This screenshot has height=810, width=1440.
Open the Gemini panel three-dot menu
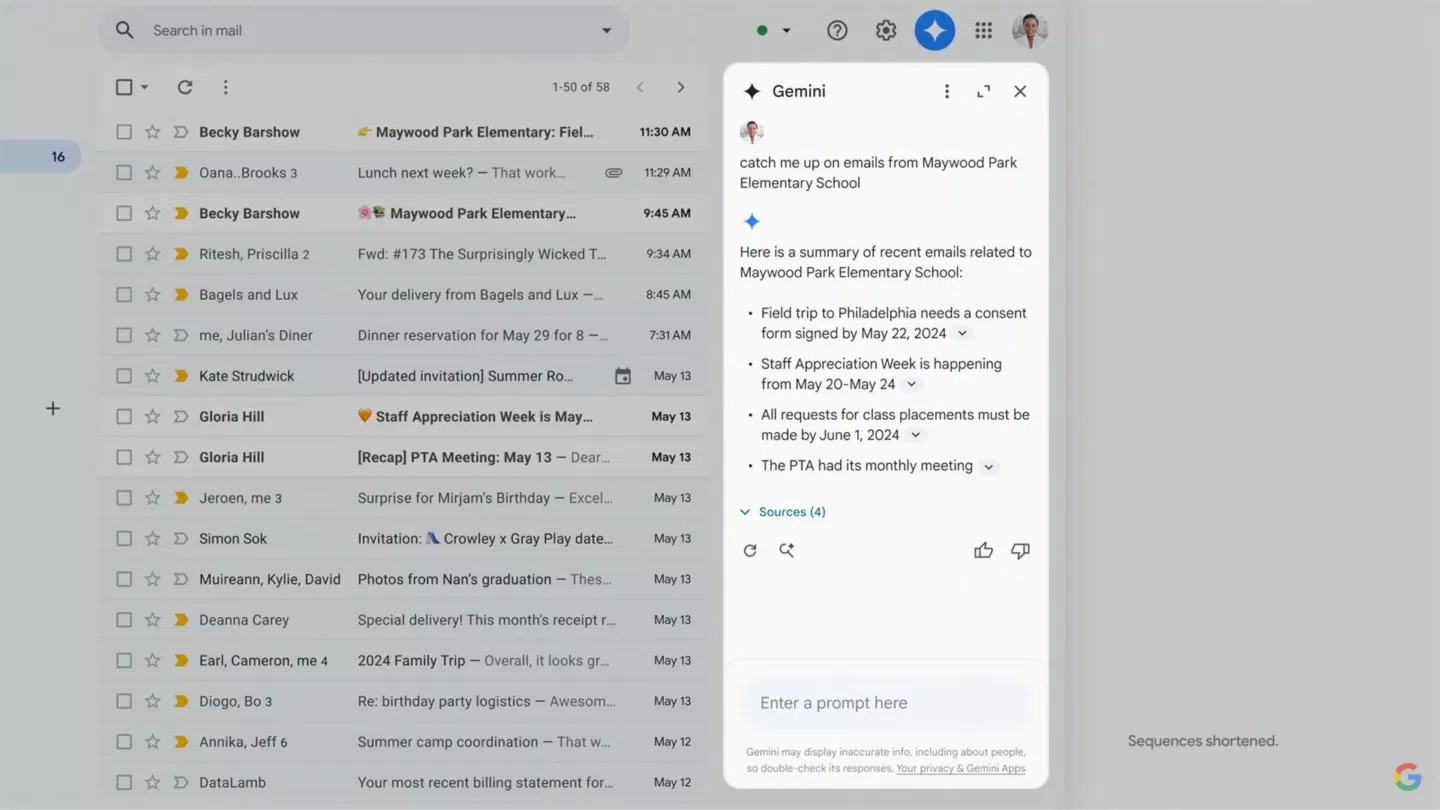946,91
